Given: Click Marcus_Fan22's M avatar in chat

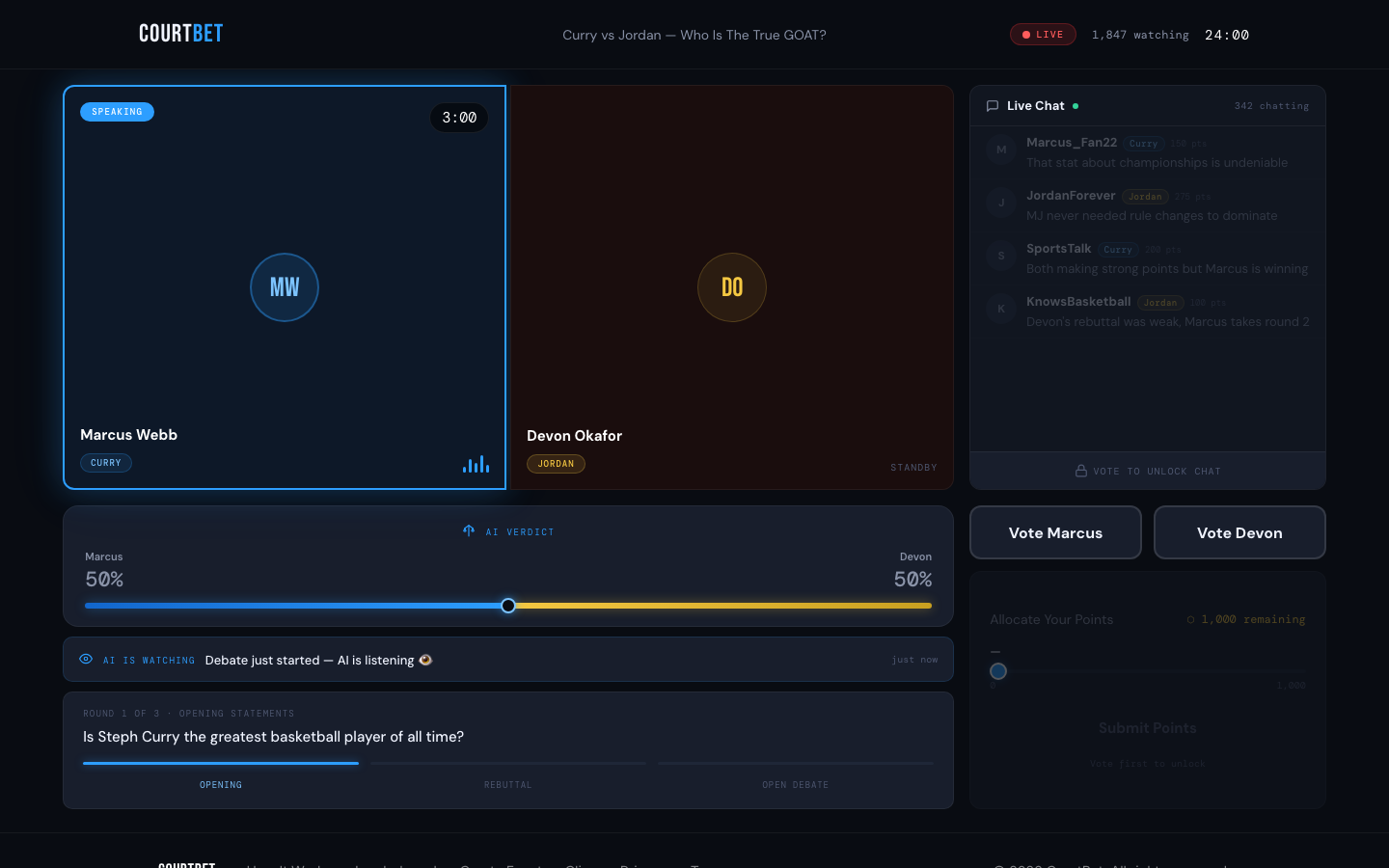Looking at the screenshot, I should pos(1001,149).
